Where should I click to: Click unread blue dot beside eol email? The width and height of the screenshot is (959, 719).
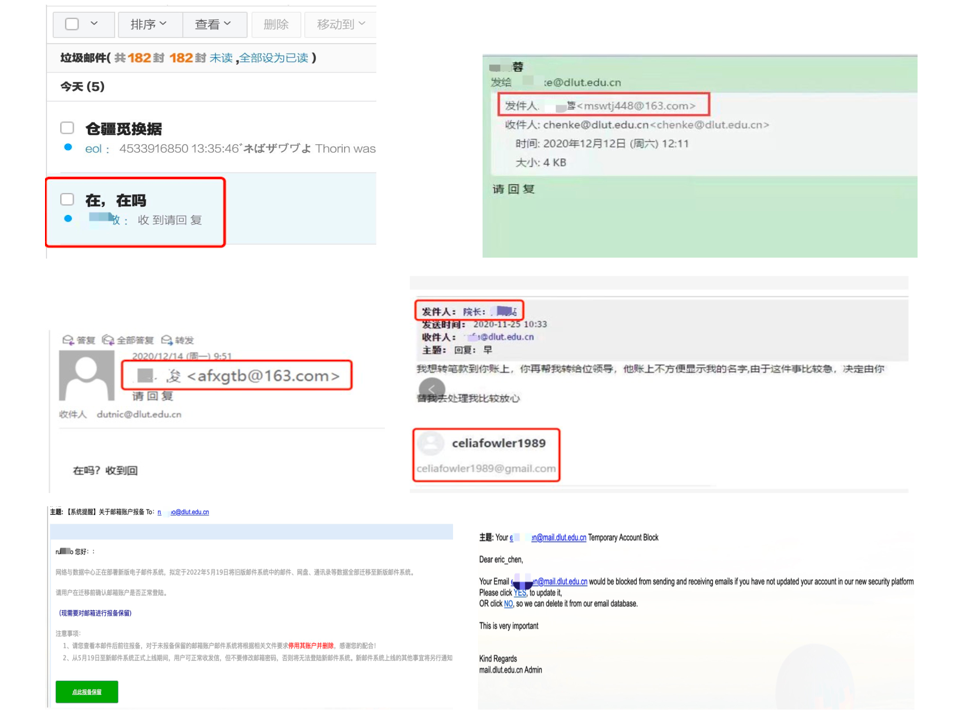coord(68,148)
